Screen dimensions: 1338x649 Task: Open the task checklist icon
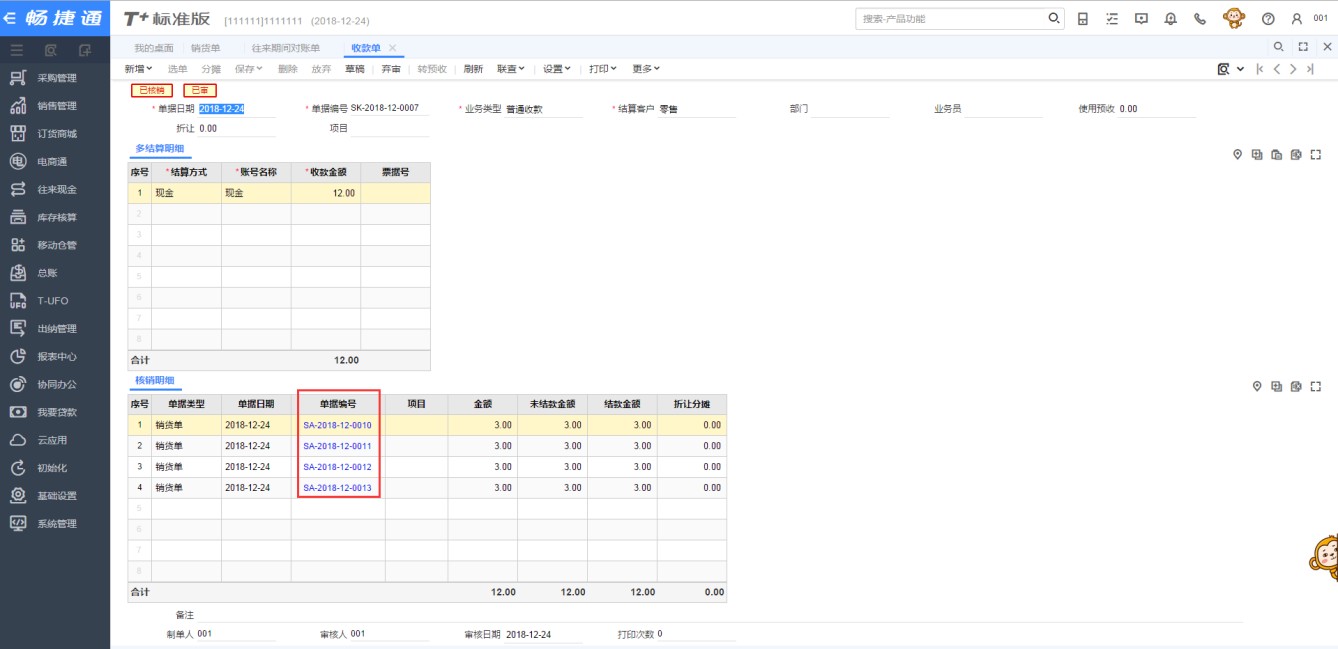point(1112,19)
